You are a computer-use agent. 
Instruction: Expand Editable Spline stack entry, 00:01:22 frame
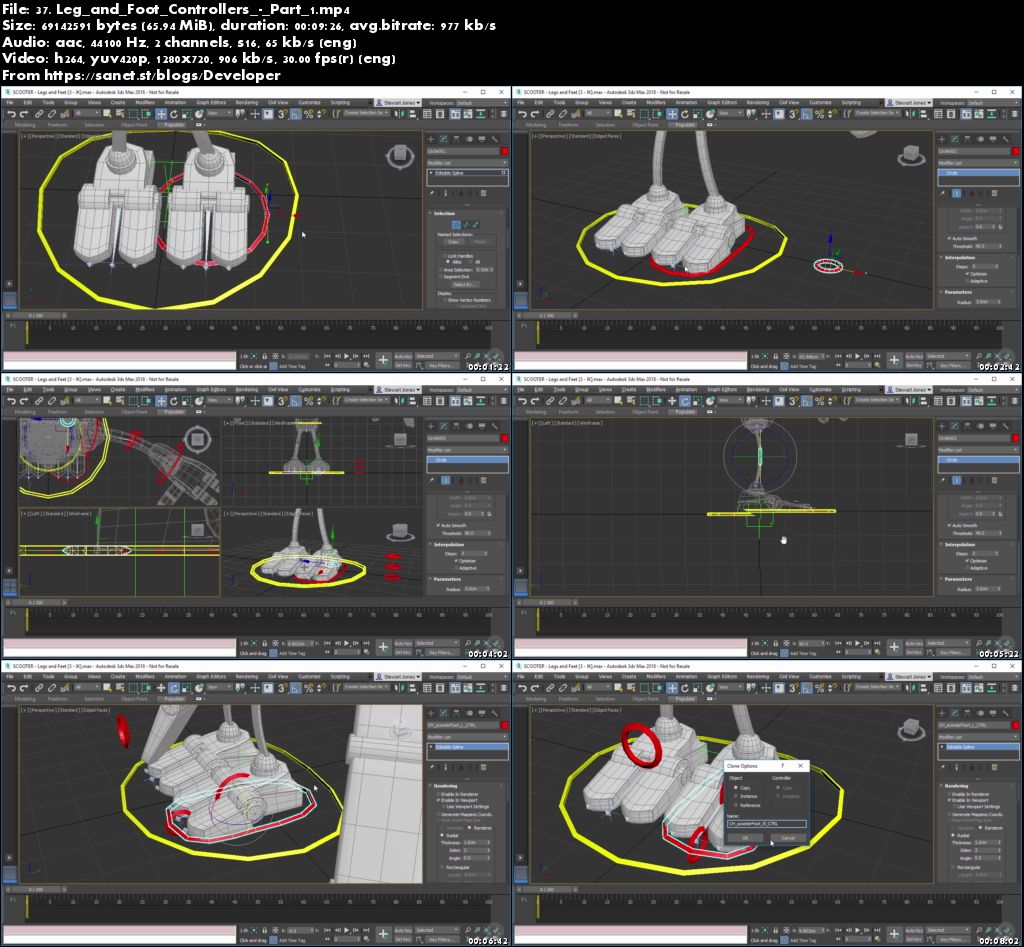point(431,173)
